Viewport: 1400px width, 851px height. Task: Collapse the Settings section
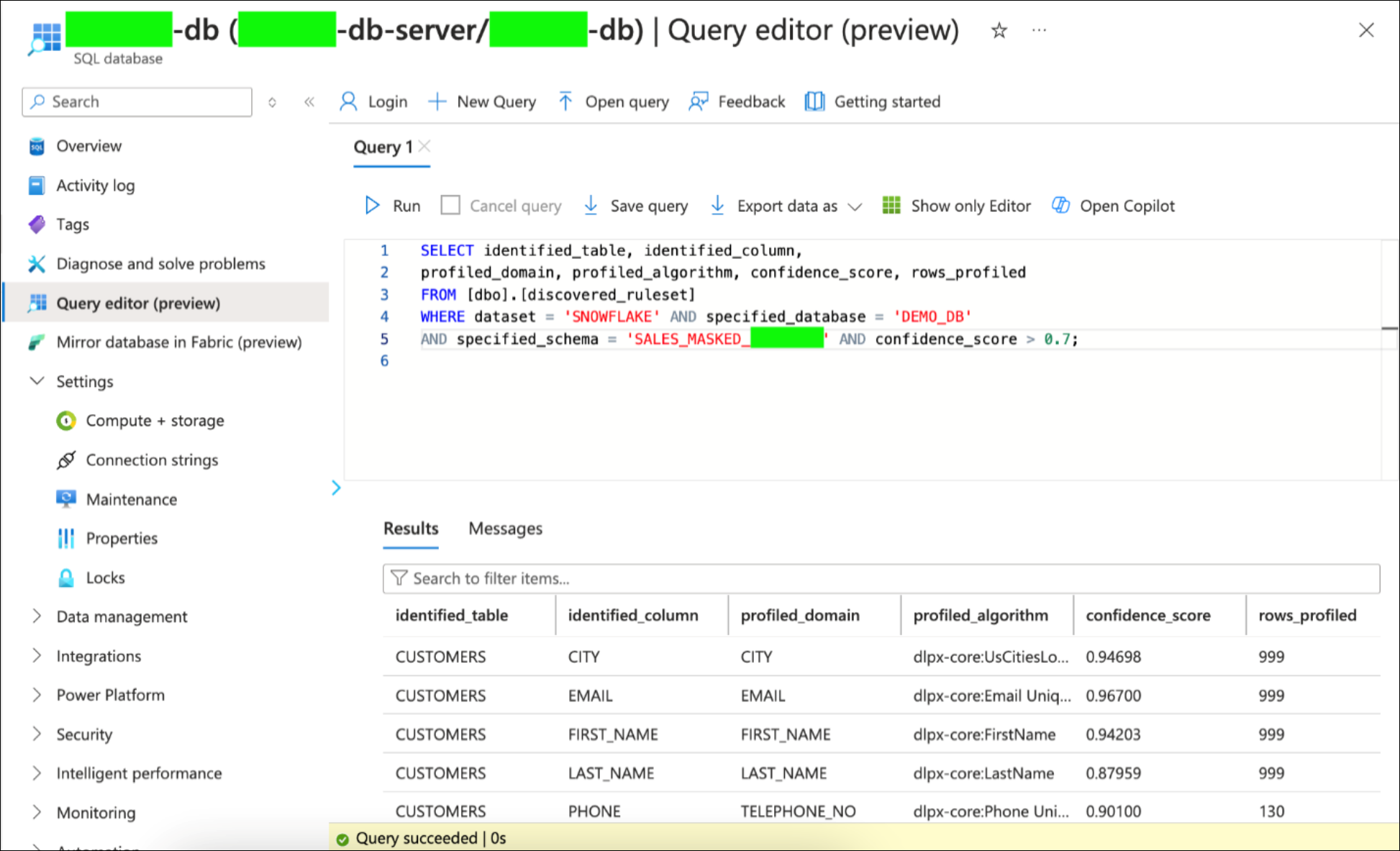[37, 381]
